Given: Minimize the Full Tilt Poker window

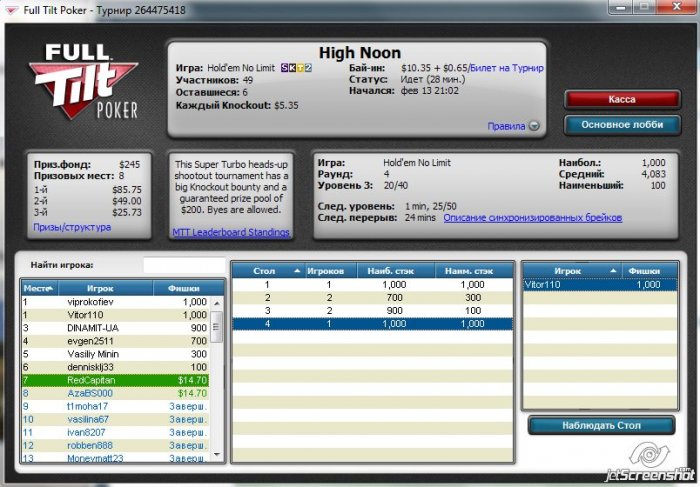Looking at the screenshot, I should pyautogui.click(x=623, y=7).
